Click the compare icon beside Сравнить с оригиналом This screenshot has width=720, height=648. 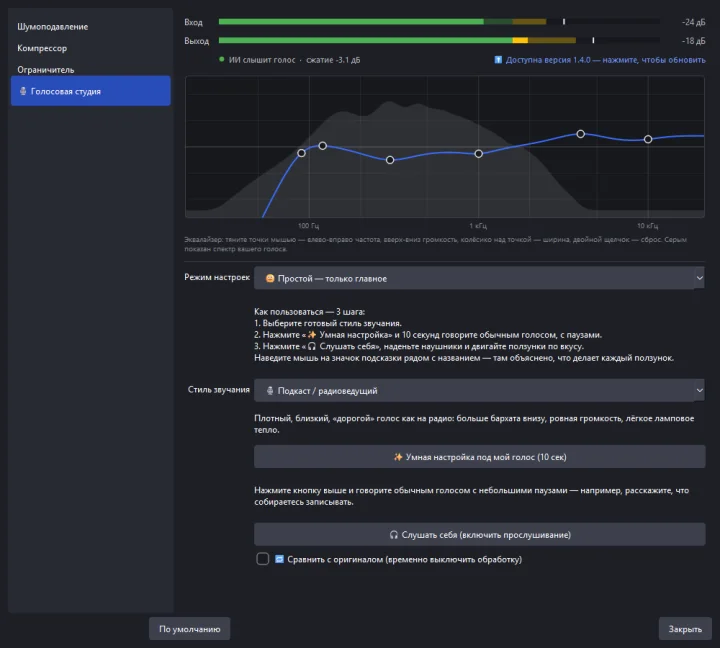click(x=279, y=559)
